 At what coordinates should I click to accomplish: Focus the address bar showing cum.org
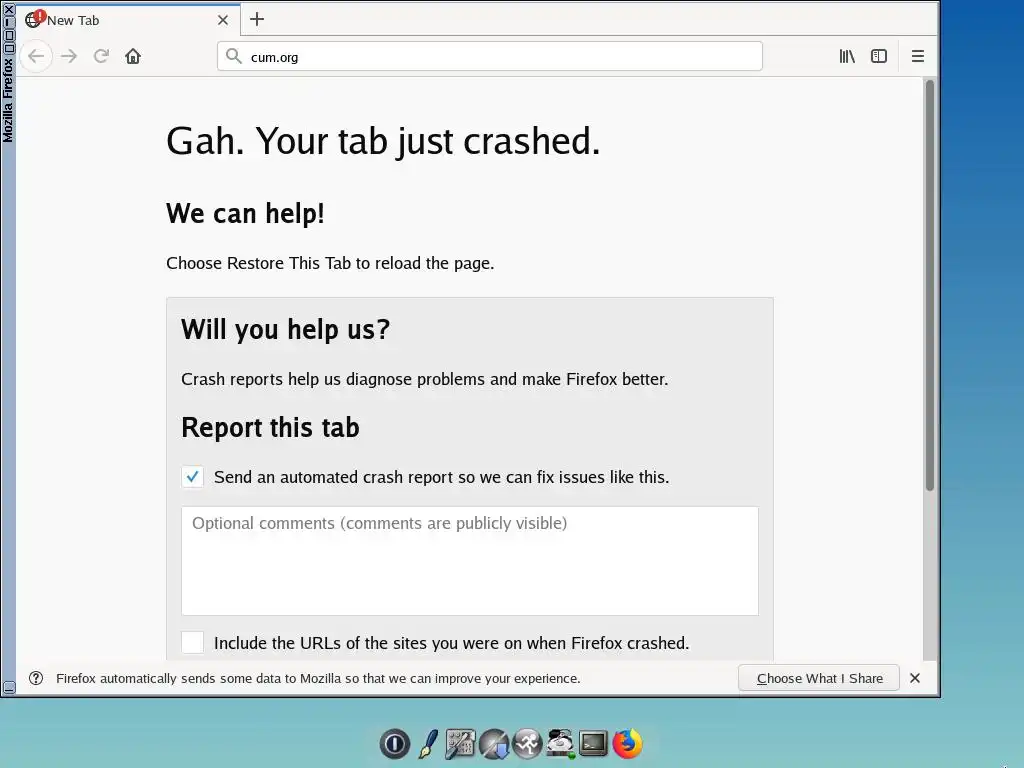pos(490,56)
